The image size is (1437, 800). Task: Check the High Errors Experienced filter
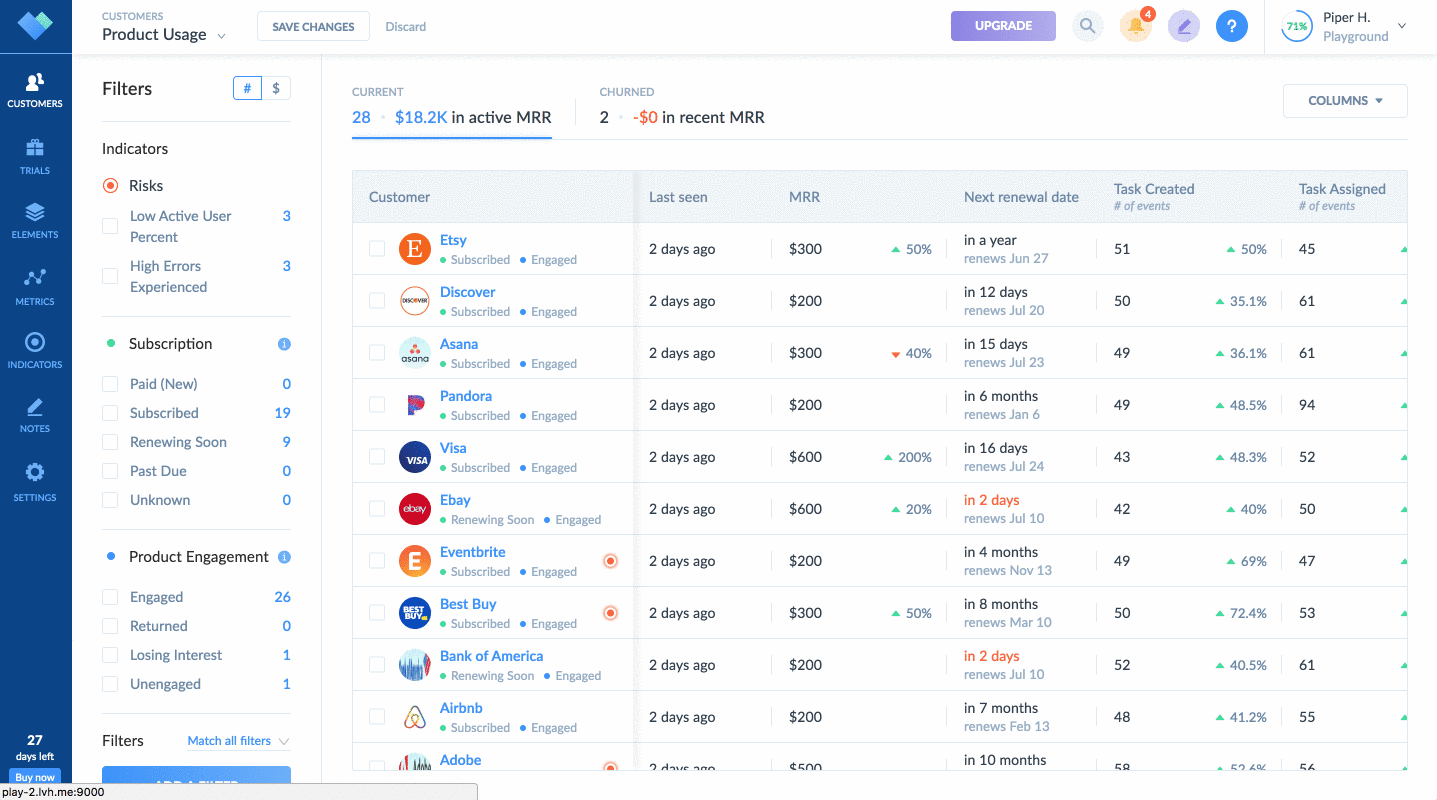[110, 276]
